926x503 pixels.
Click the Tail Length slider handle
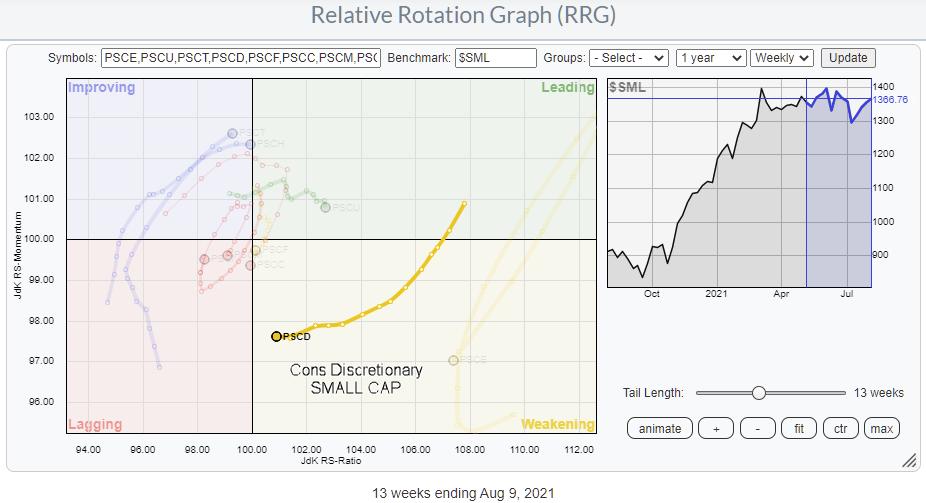pyautogui.click(x=759, y=393)
